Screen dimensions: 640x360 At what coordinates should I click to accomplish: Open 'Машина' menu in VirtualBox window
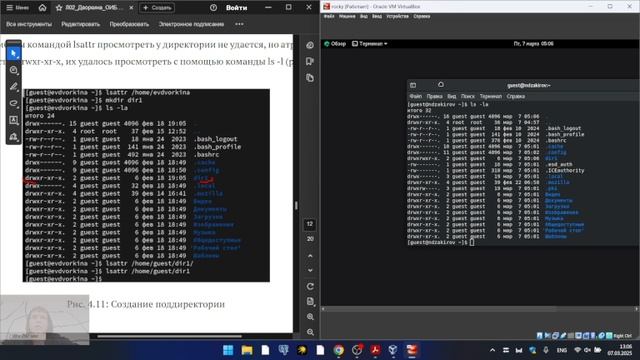[347, 16]
